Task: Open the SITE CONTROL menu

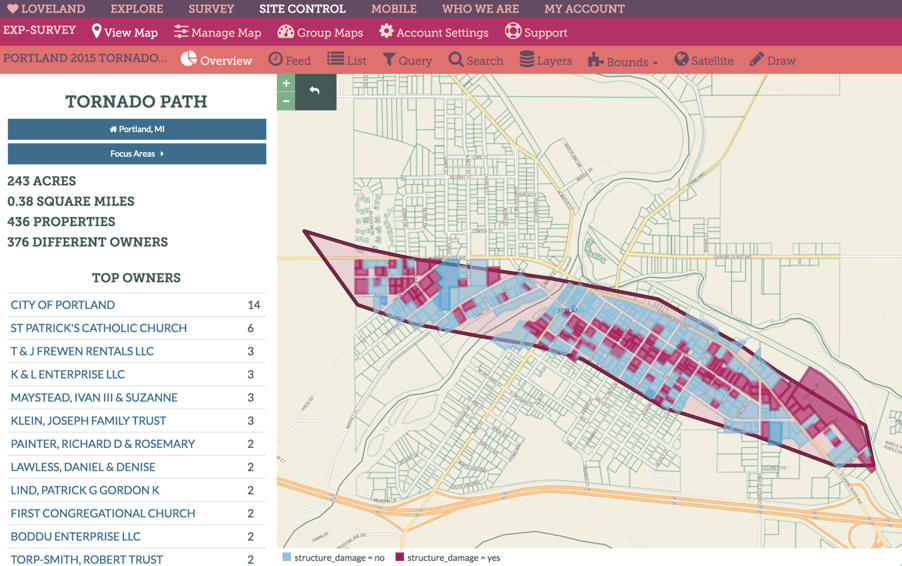Action: tap(303, 9)
